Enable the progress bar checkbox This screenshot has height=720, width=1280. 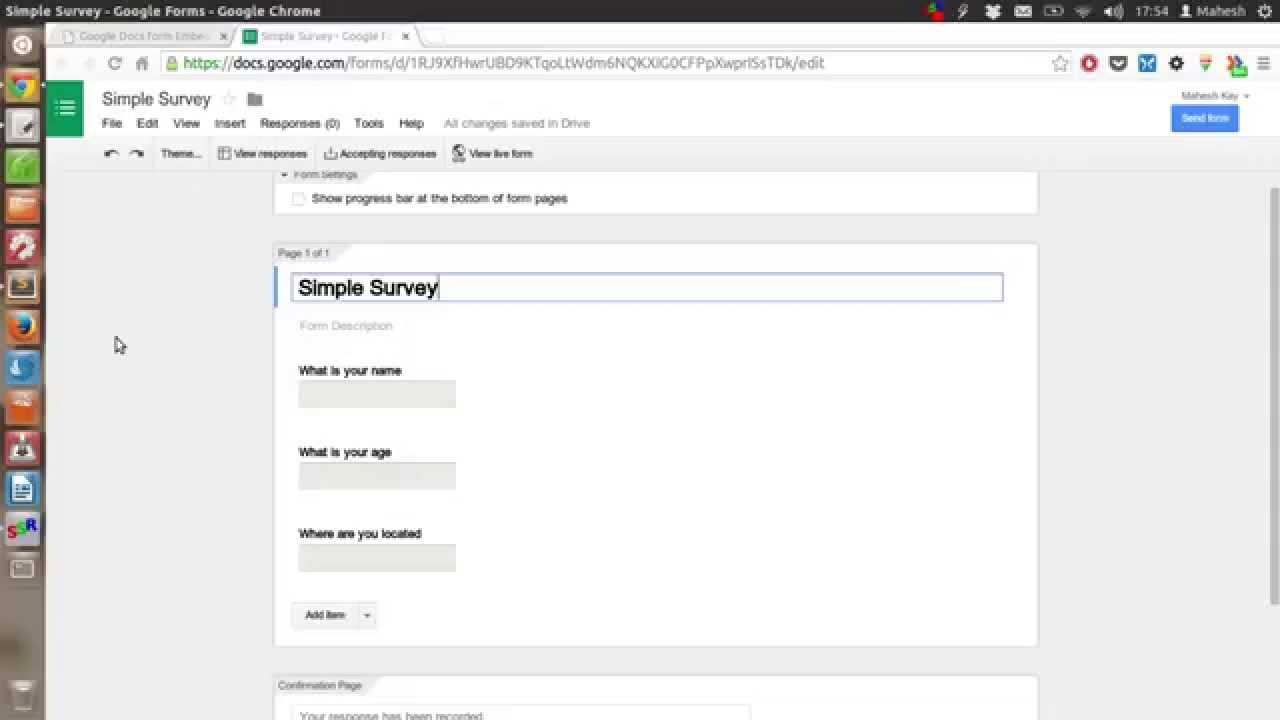298,199
